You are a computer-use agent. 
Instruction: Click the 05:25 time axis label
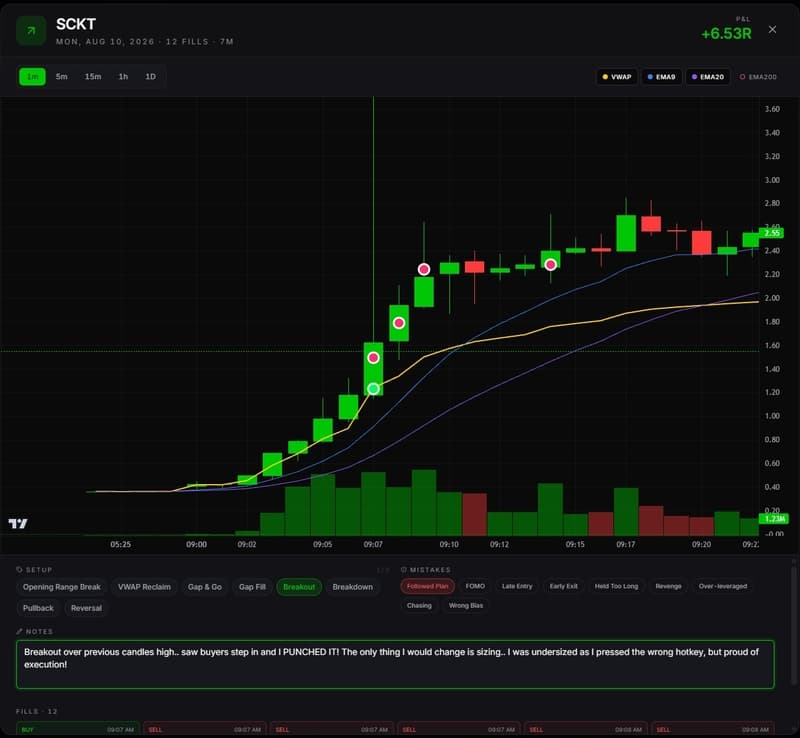pos(120,545)
